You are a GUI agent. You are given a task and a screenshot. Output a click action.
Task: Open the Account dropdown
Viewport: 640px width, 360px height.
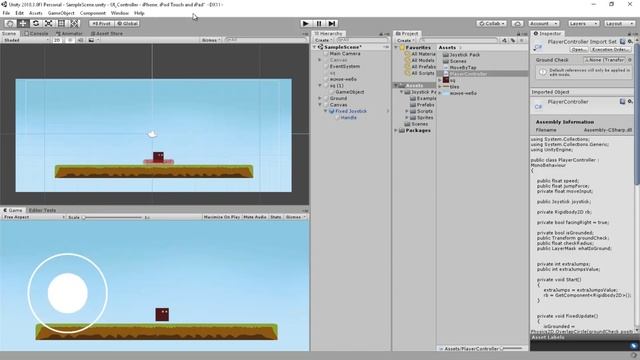[x=543, y=24]
